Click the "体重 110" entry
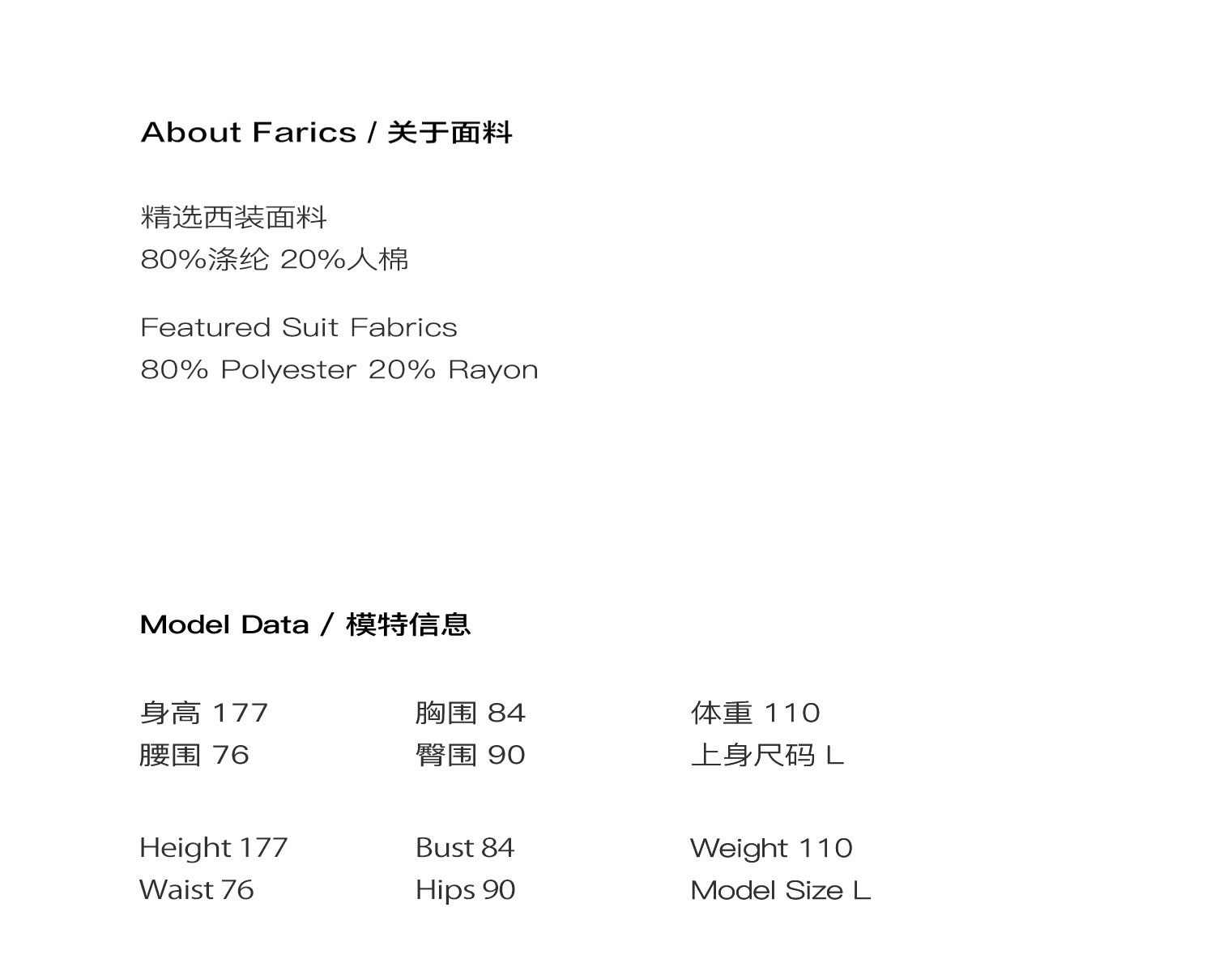1215x980 pixels. (755, 713)
